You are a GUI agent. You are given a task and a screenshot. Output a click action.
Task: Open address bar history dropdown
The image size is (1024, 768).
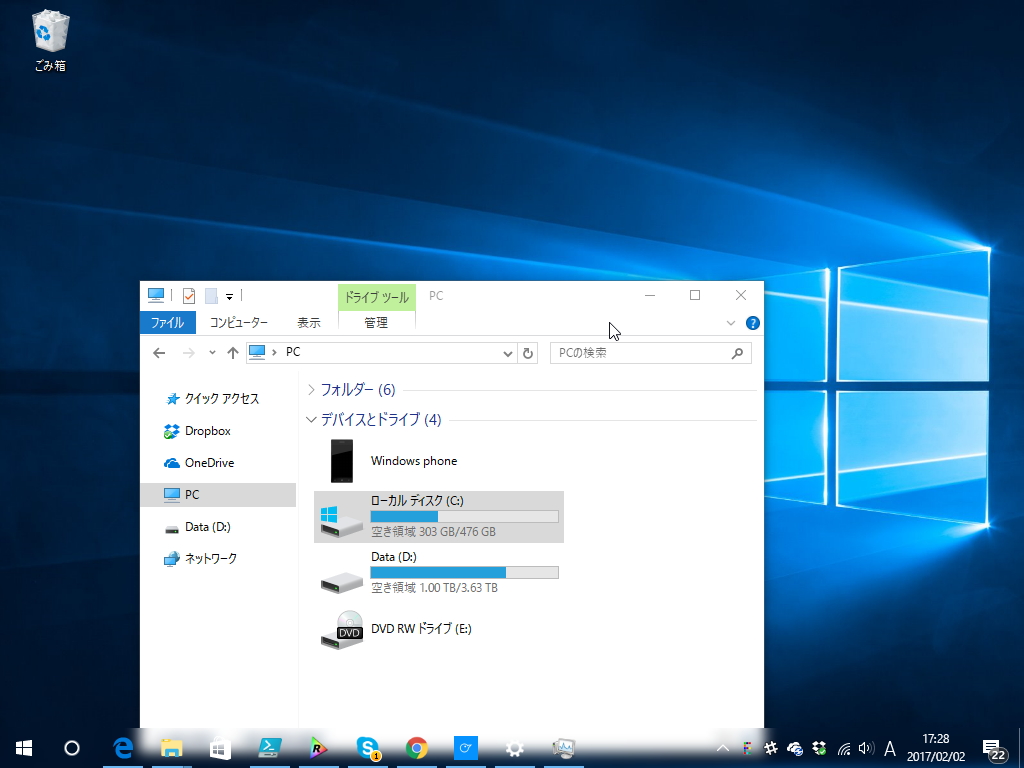507,353
